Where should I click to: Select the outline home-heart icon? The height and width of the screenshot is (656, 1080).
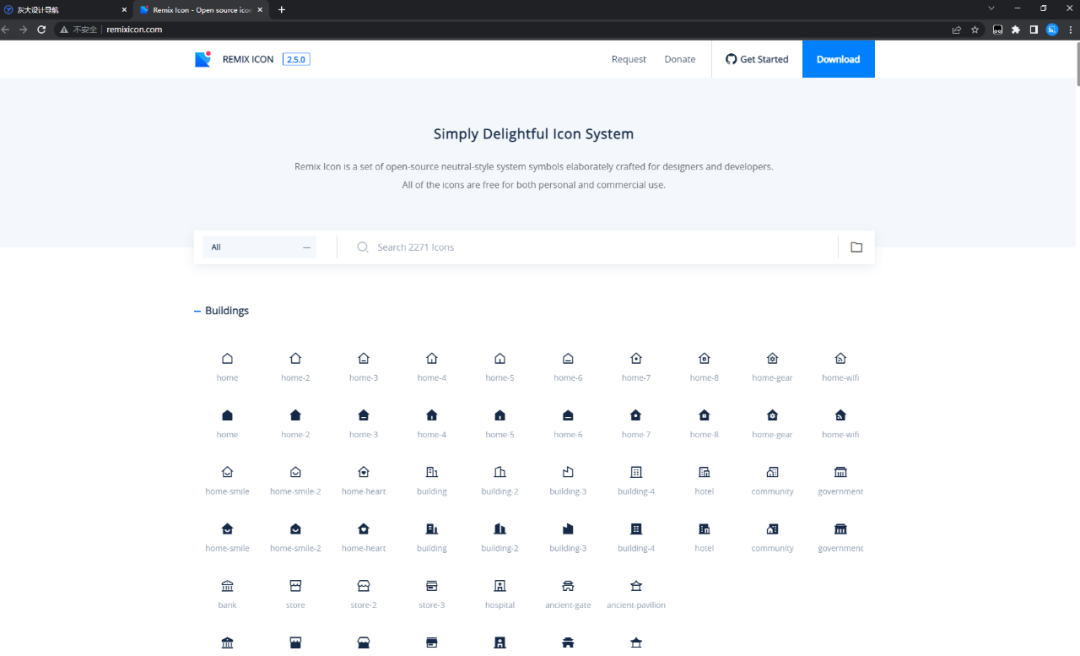tap(364, 472)
